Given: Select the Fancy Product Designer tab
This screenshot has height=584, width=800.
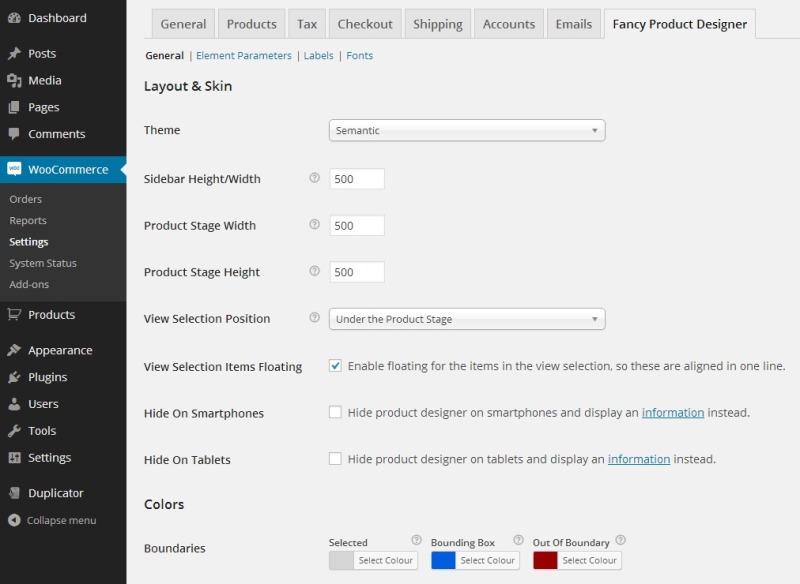Looking at the screenshot, I should pos(680,24).
